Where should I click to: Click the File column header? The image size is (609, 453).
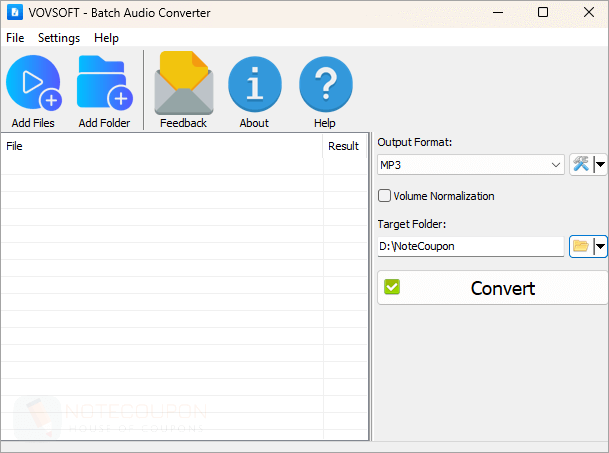162,146
